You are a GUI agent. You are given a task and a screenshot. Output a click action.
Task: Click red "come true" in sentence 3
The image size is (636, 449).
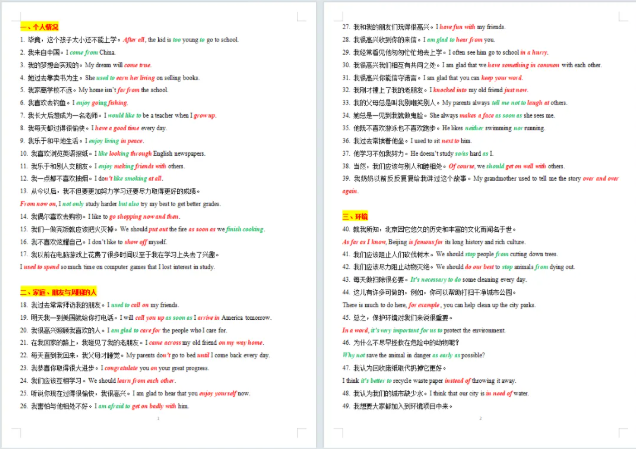(138, 65)
